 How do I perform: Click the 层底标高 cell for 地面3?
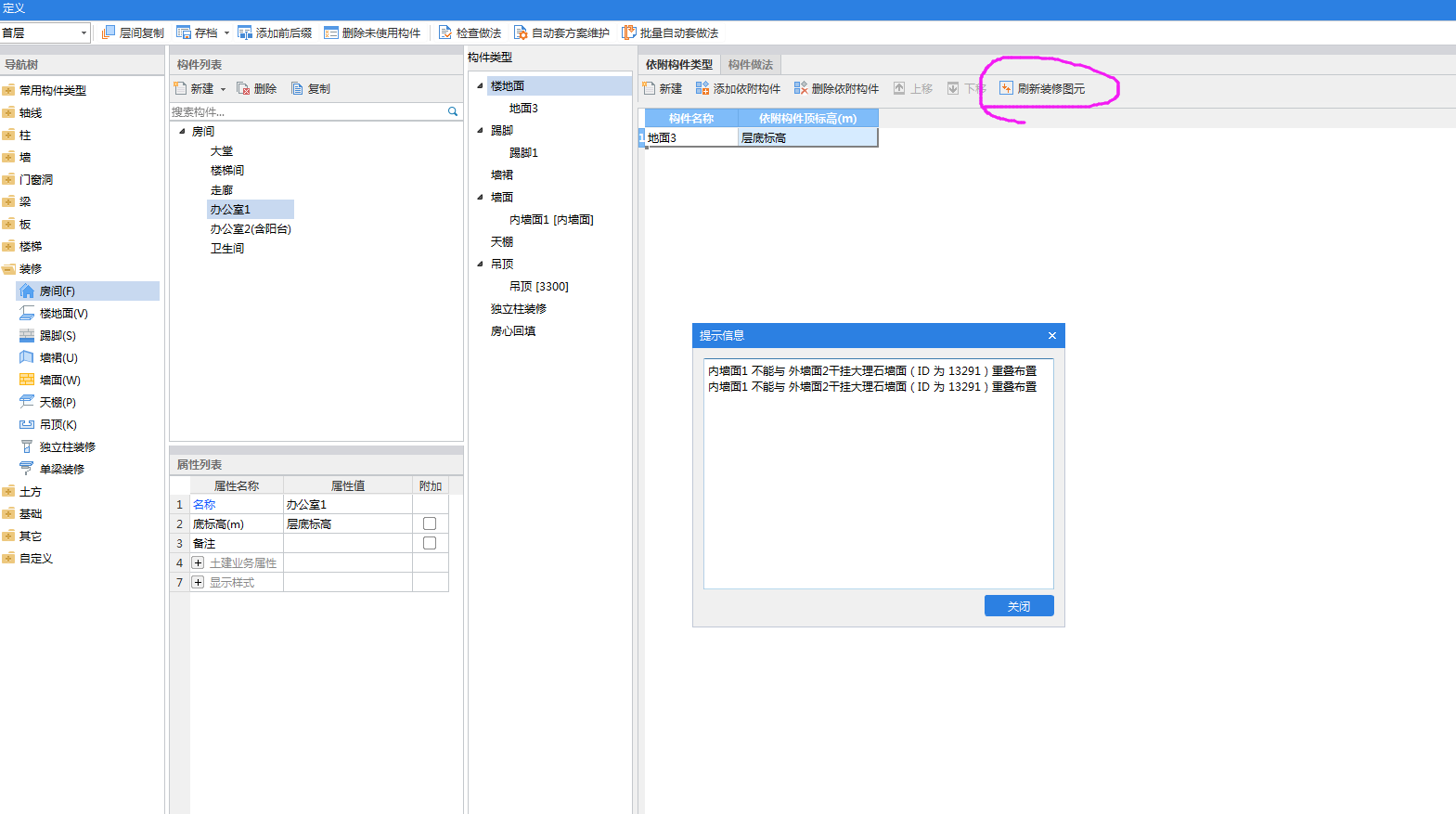(807, 137)
